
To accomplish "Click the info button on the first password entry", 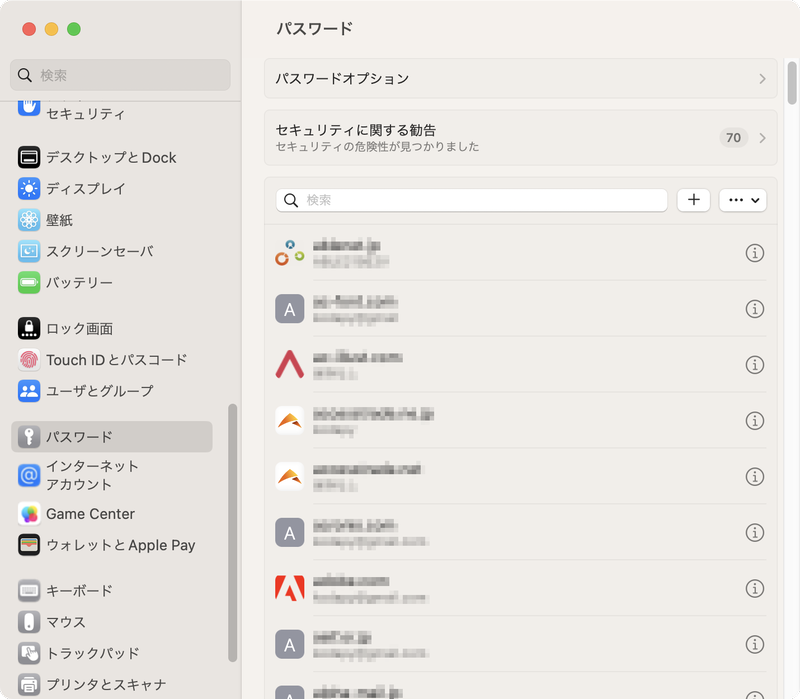I will coord(755,253).
